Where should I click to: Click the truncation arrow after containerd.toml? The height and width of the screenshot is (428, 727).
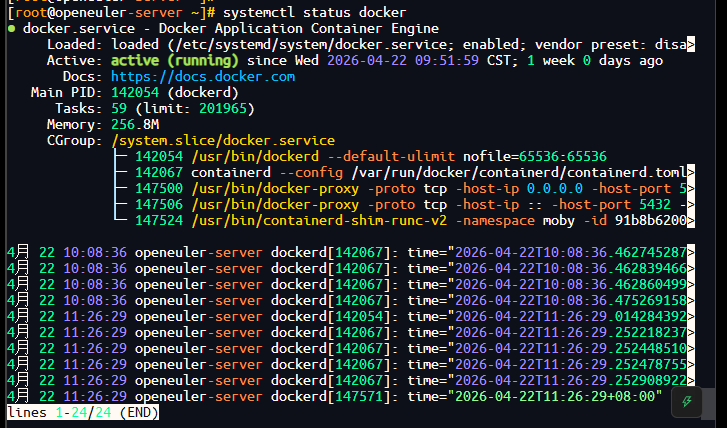pyautogui.click(x=690, y=172)
